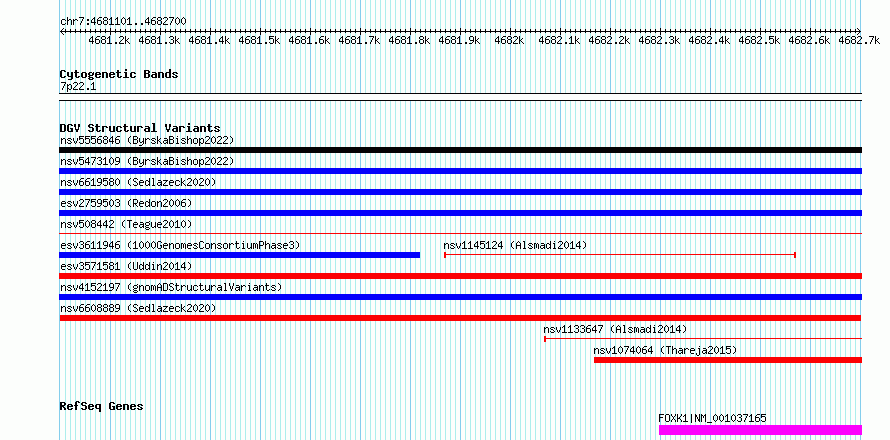890x440 pixels.
Task: Click the DGV Structural Variants track heading
Action: click(140, 128)
